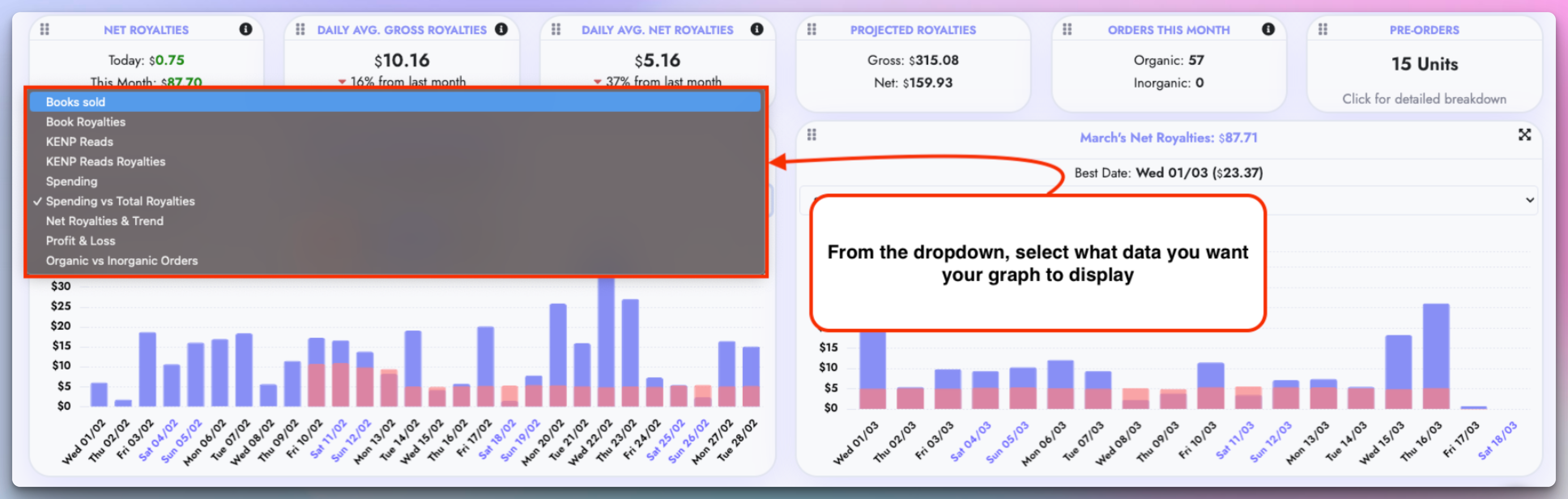Click the 15 Units pre-orders value
Image resolution: width=1568 pixels, height=499 pixels.
(1424, 64)
